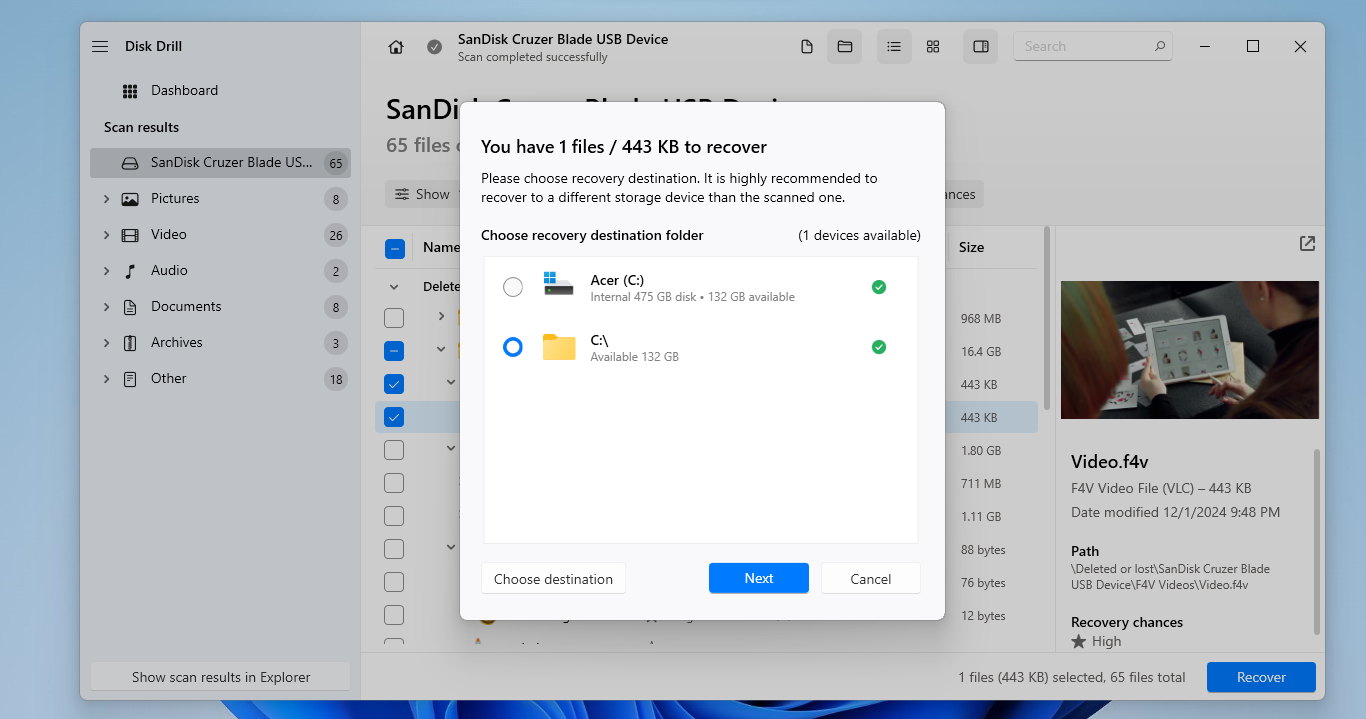This screenshot has width=1366, height=719.
Task: Toggle checkbox in the 968 MB row
Action: 394,318
